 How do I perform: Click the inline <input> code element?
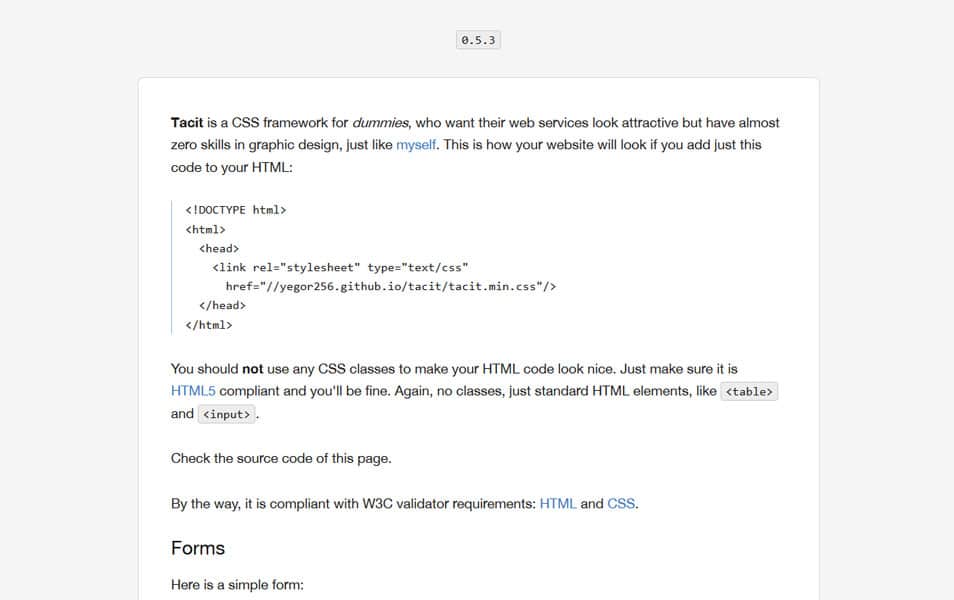(x=226, y=413)
